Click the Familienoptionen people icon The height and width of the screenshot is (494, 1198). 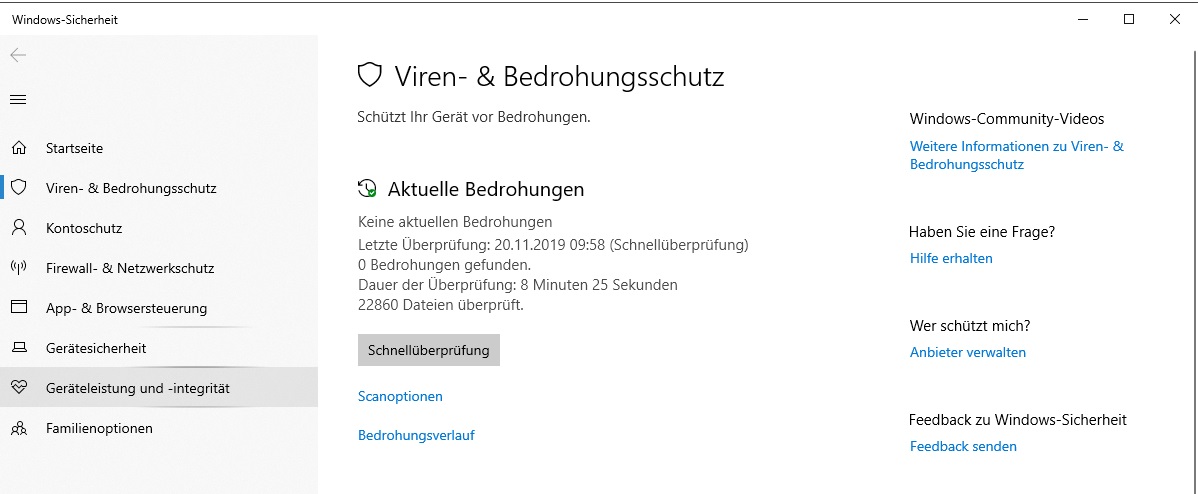pyautogui.click(x=19, y=428)
